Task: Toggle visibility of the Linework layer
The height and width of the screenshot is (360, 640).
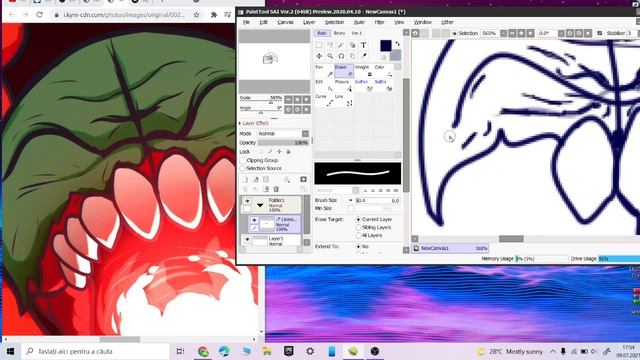Action: pos(254,220)
